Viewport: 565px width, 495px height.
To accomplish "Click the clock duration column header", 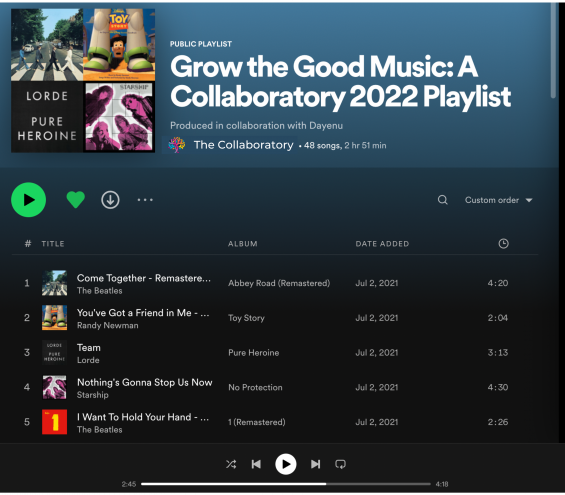I will pyautogui.click(x=503, y=244).
